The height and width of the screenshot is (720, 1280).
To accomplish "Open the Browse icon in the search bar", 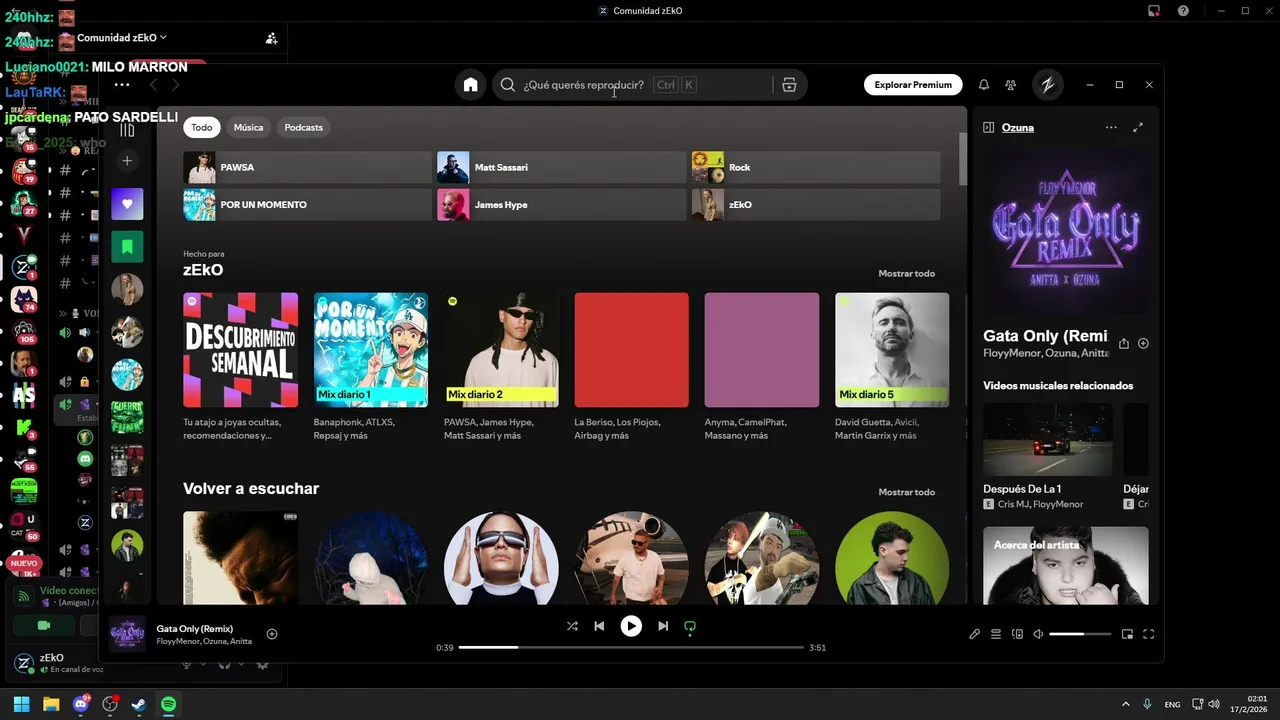I will 789,85.
